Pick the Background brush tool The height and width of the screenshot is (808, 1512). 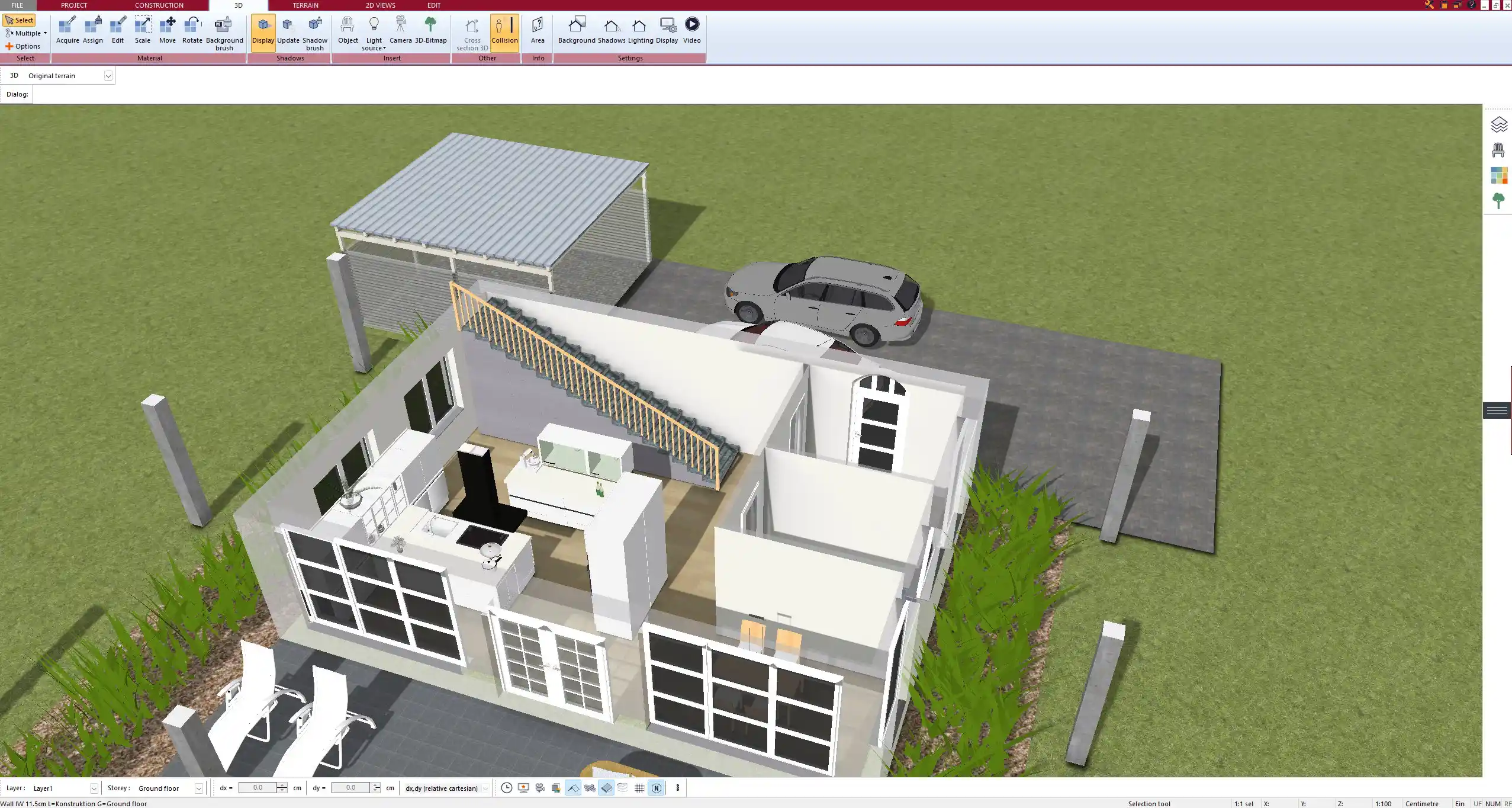[x=224, y=33]
